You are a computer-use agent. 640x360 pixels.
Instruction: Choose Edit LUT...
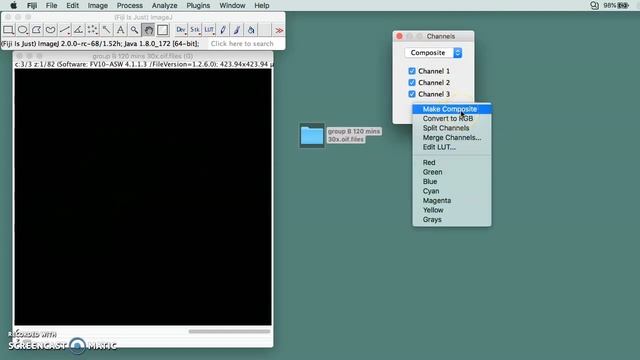pos(452,147)
